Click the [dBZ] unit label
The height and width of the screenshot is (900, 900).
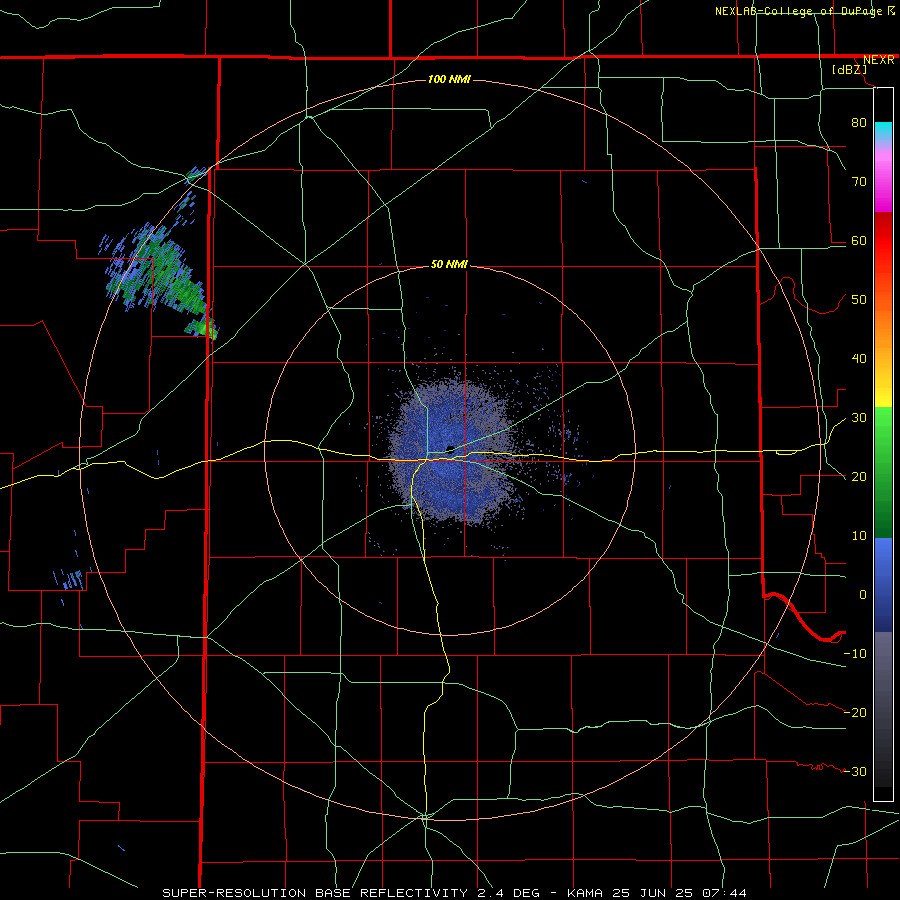point(849,69)
